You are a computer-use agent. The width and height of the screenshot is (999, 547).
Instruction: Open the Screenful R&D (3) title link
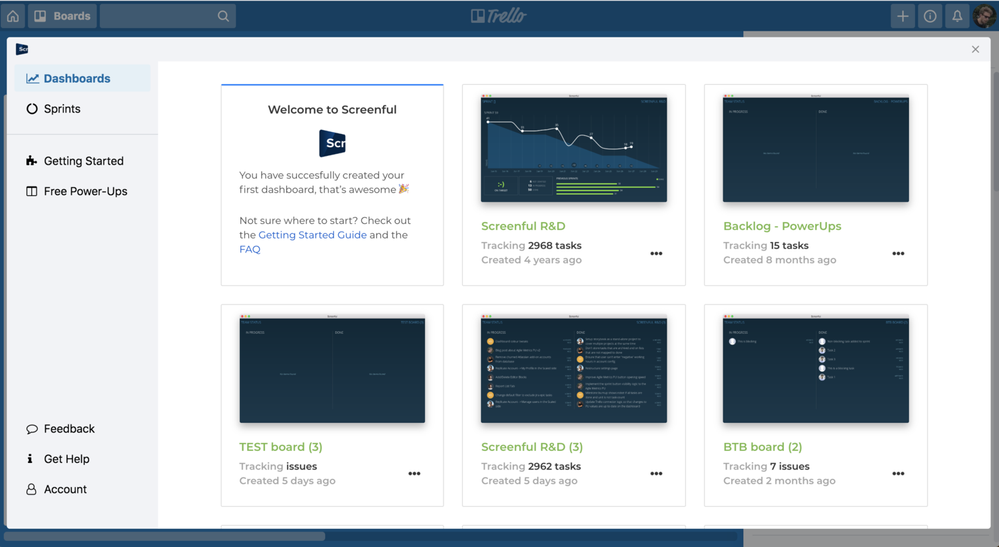pos(532,447)
